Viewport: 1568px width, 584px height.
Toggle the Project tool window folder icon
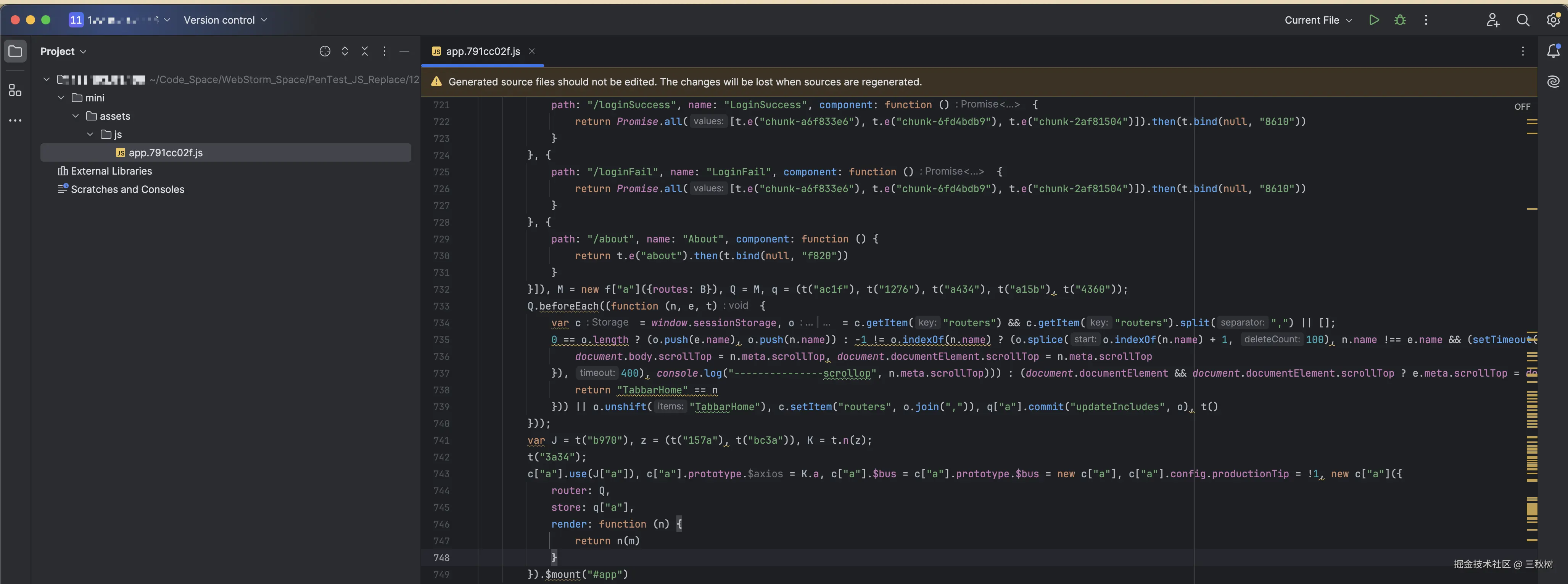point(15,51)
